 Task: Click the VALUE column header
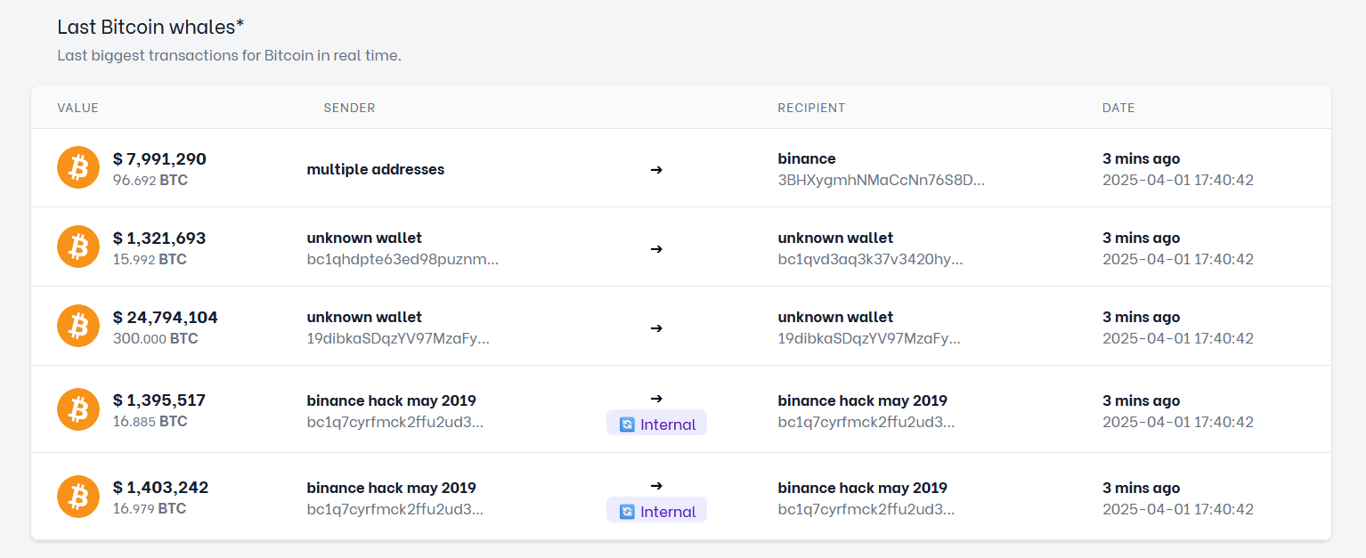78,108
